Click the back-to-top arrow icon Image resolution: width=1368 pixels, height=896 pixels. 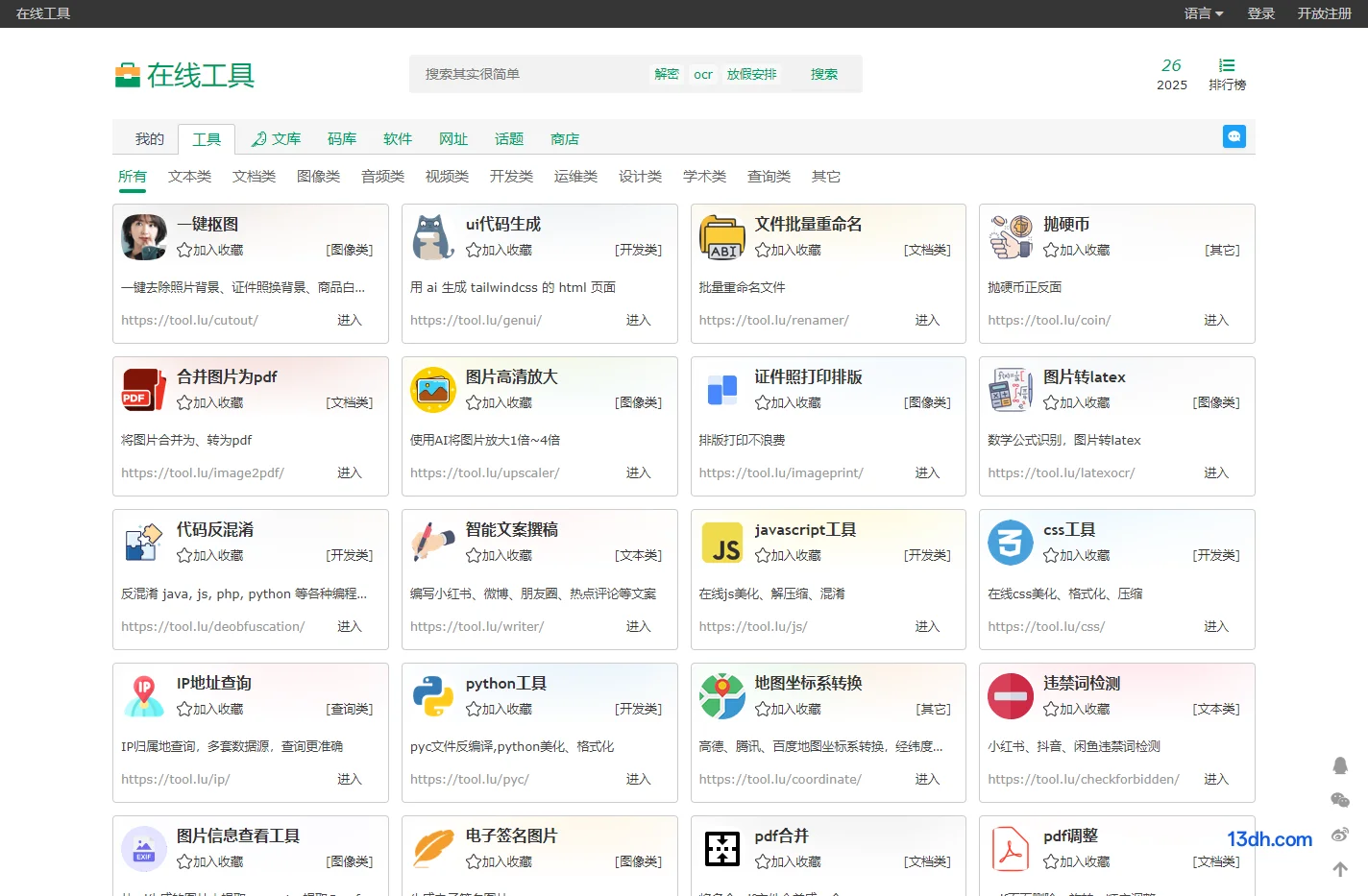(x=1340, y=869)
